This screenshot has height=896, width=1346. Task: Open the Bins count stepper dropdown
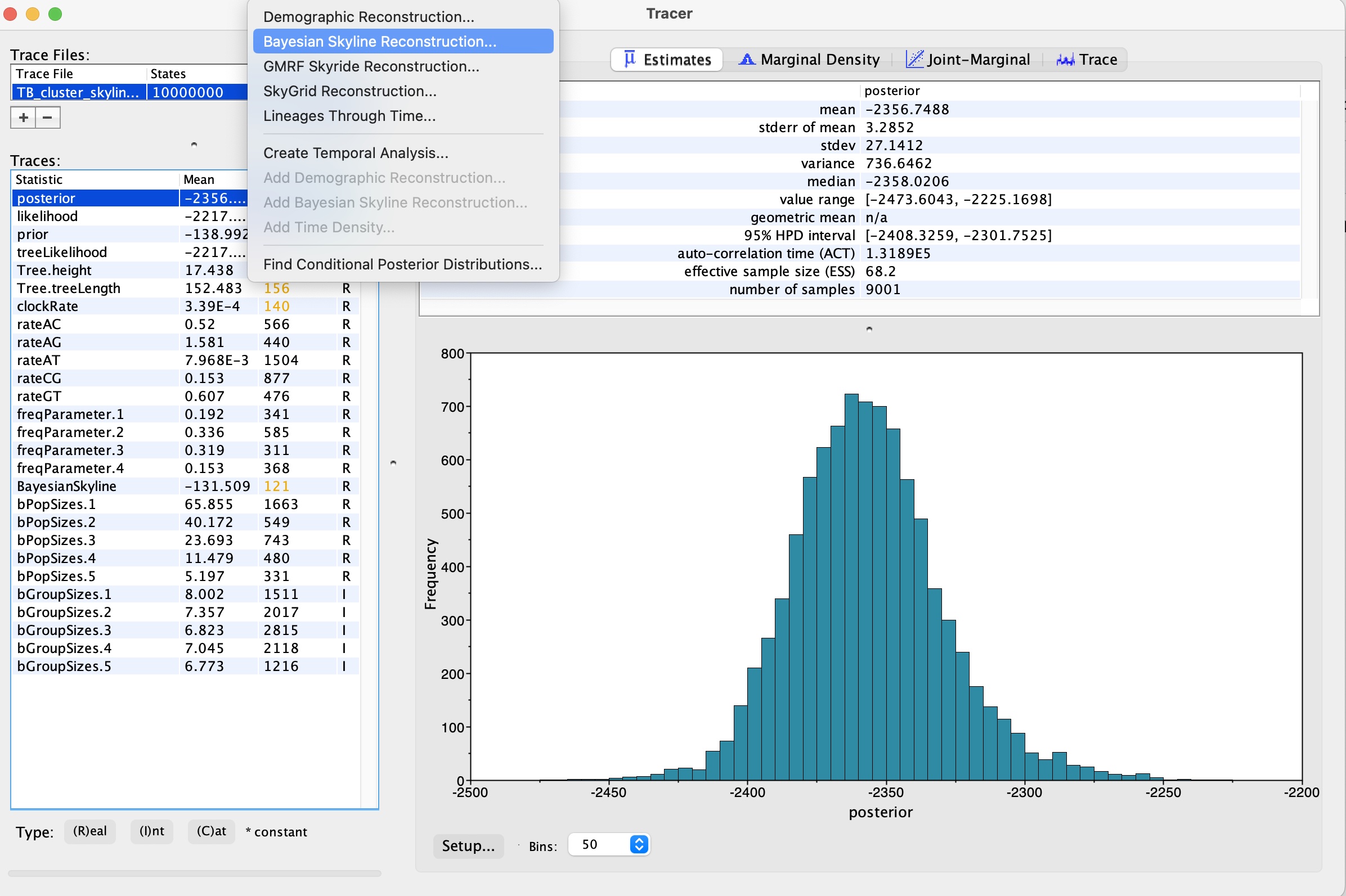pyautogui.click(x=639, y=845)
